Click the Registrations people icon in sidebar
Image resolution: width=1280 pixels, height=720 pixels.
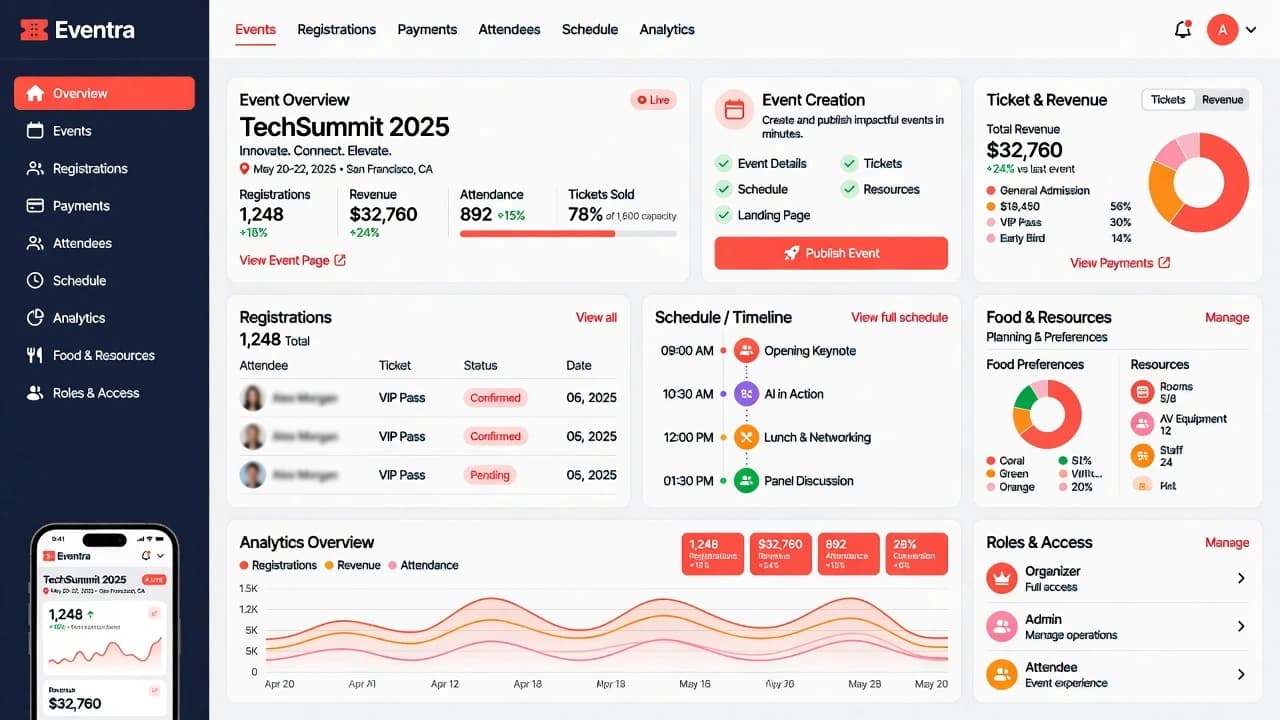click(x=35, y=168)
